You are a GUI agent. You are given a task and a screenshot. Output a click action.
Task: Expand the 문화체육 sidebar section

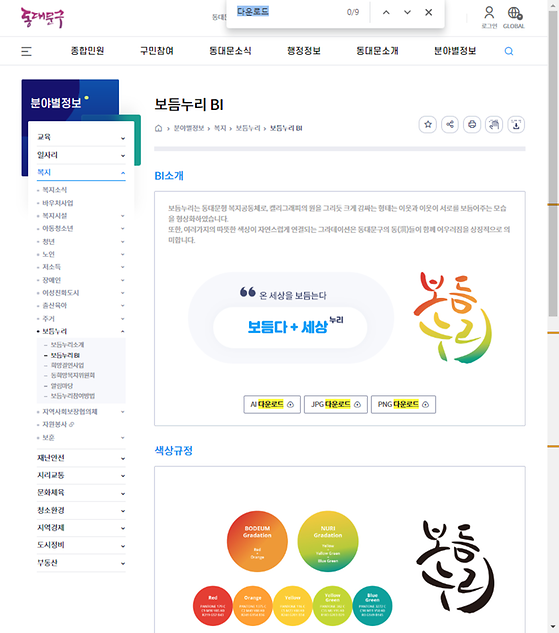(x=81, y=493)
